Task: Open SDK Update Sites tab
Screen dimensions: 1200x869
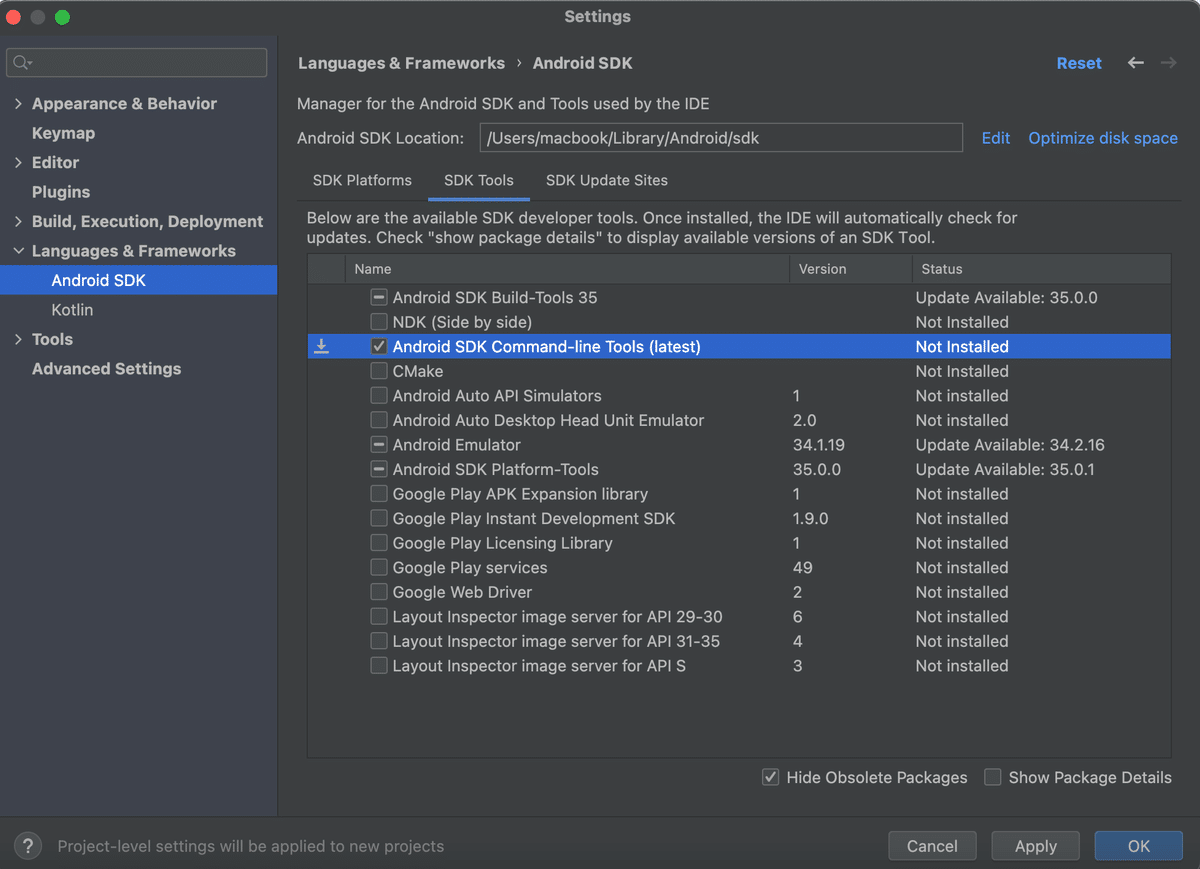Action: [607, 180]
